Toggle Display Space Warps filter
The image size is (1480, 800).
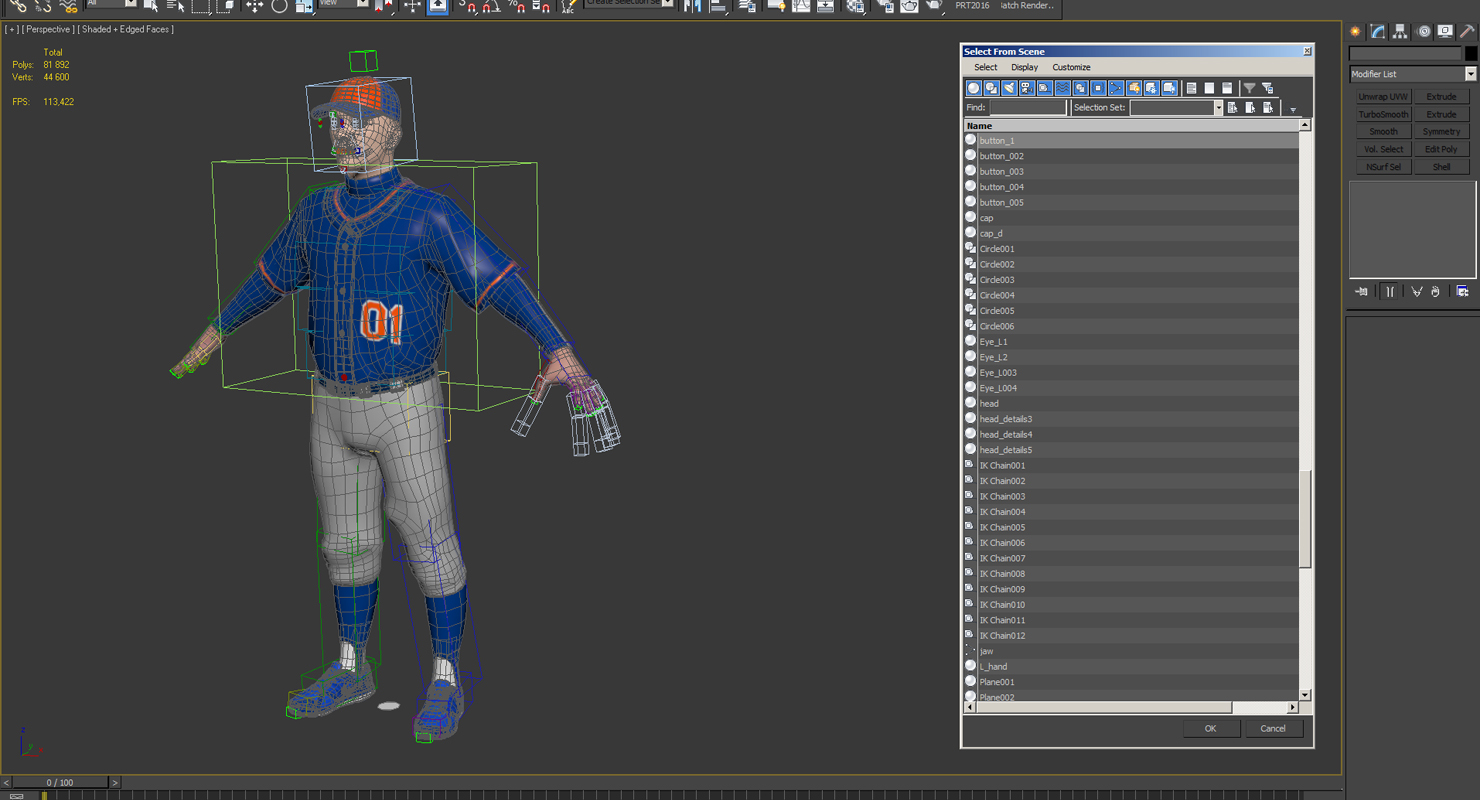click(x=1062, y=88)
